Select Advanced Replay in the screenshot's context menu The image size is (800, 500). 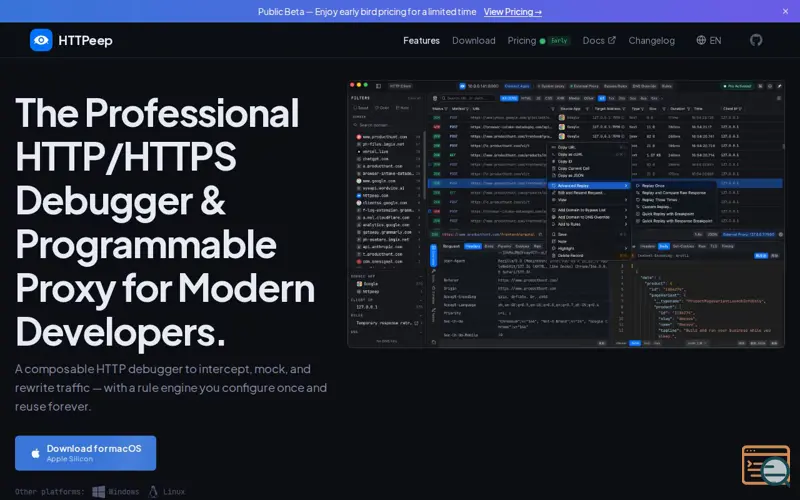click(x=589, y=186)
